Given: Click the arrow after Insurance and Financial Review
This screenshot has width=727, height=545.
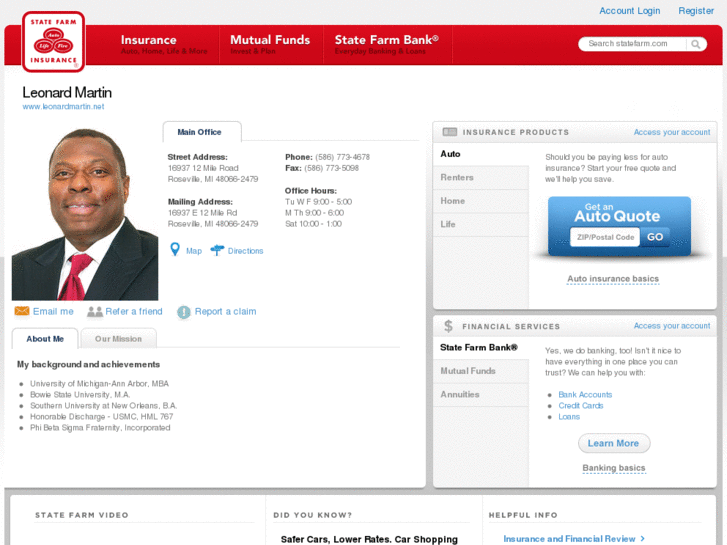Looking at the screenshot, I should click(x=643, y=539).
